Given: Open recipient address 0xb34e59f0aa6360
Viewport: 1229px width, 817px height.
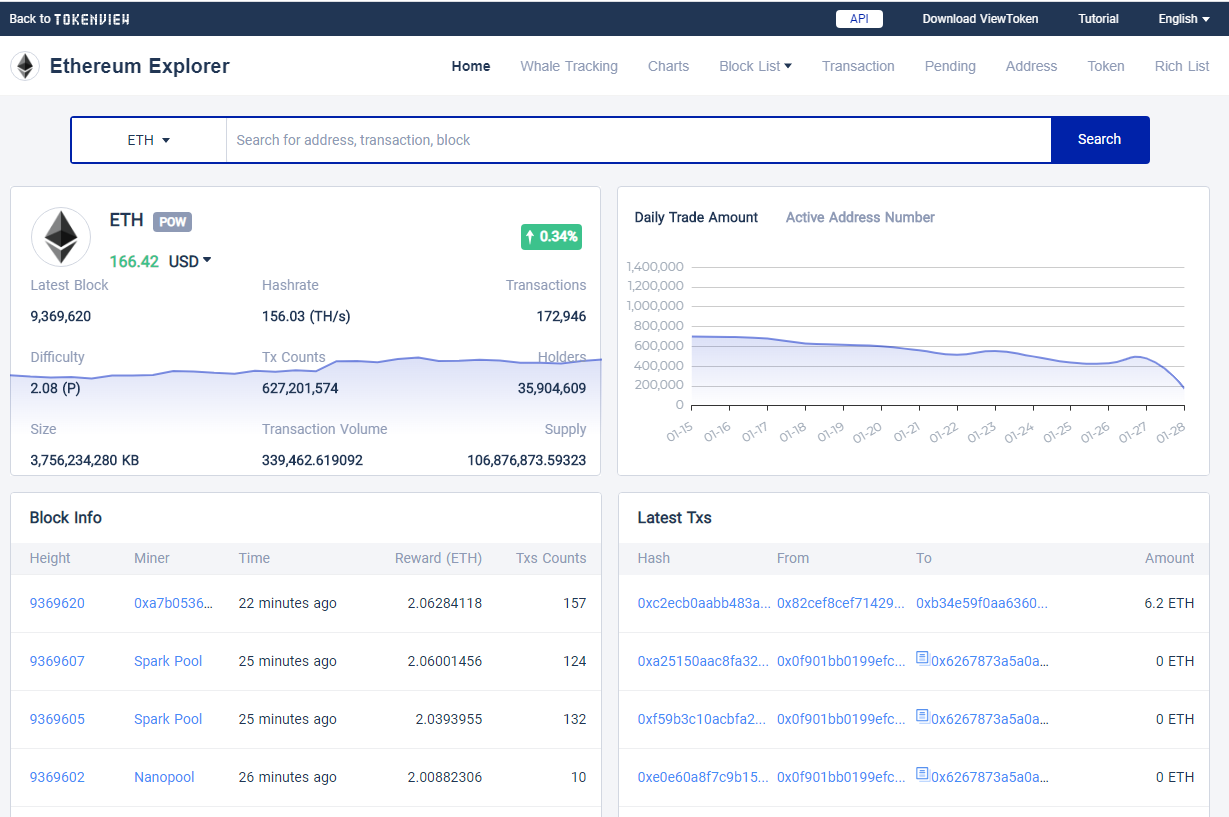Looking at the screenshot, I should click(x=982, y=603).
